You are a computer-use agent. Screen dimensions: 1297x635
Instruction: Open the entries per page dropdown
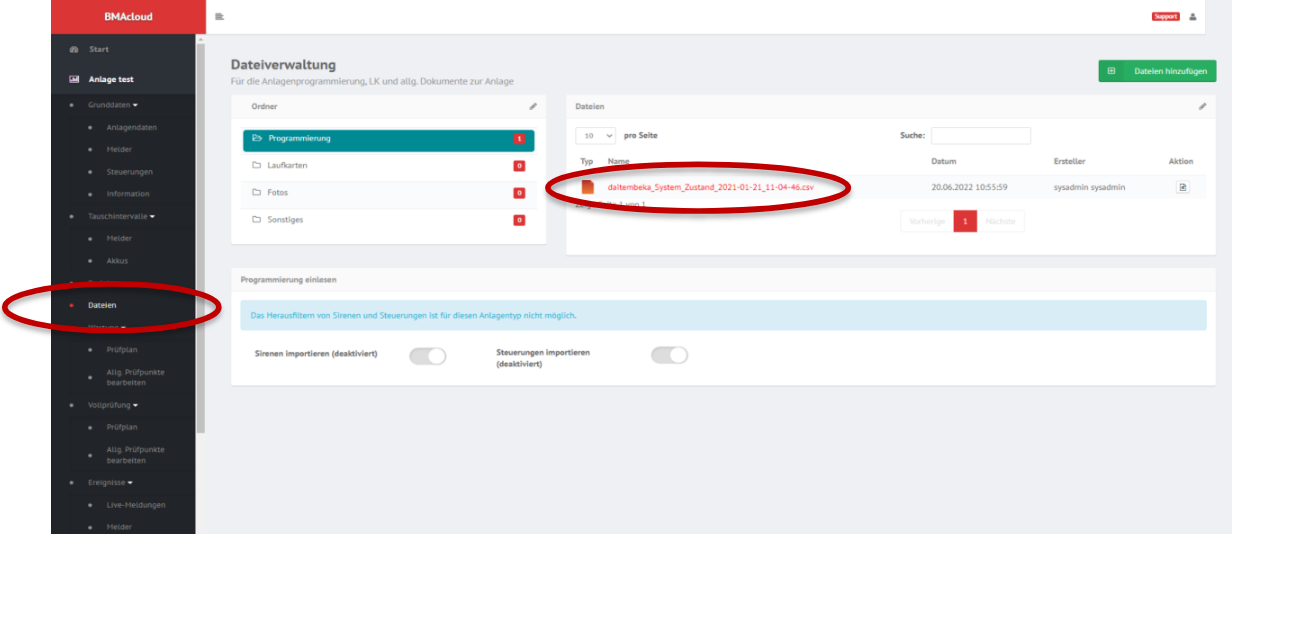pyautogui.click(x=596, y=135)
